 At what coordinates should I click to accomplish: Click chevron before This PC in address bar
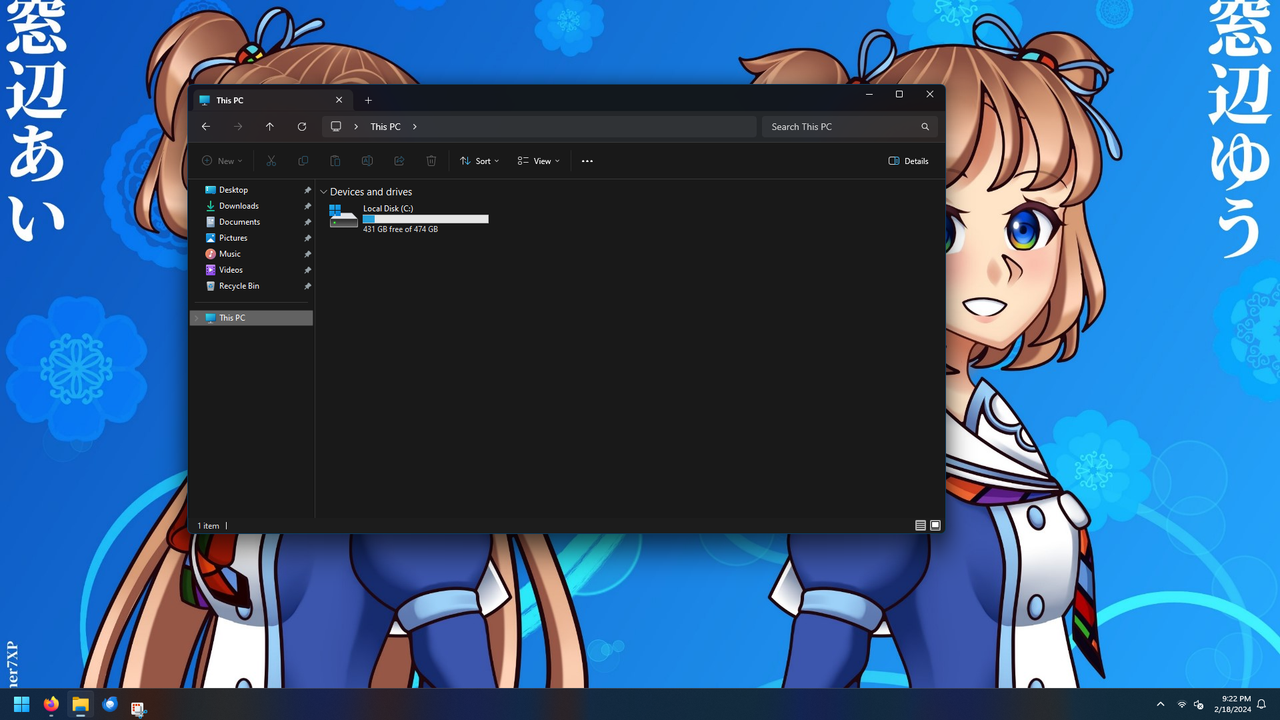[356, 127]
